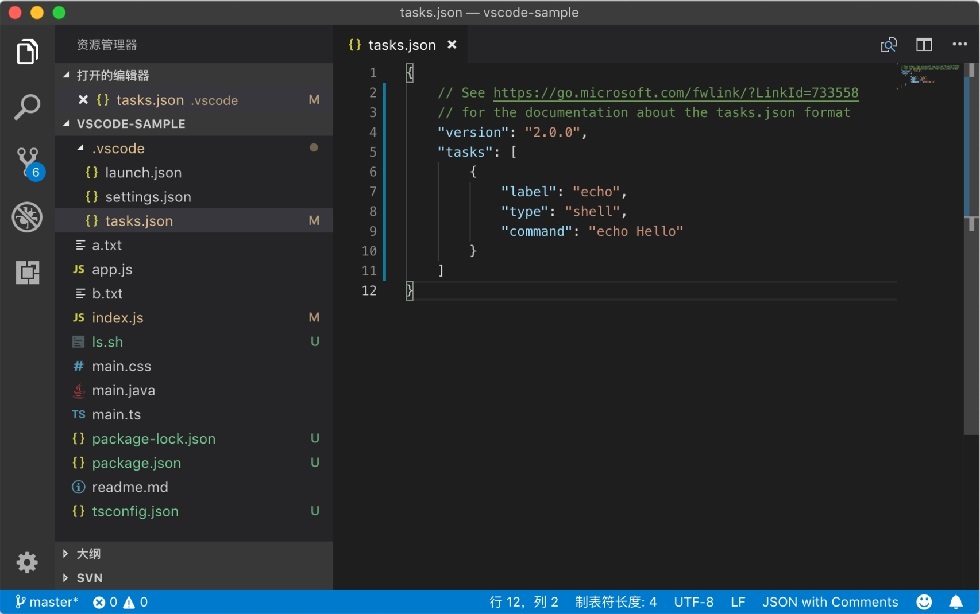Open the go.microsoft.com fwlink URL
Image resolution: width=980 pixels, height=614 pixels.
[676, 93]
